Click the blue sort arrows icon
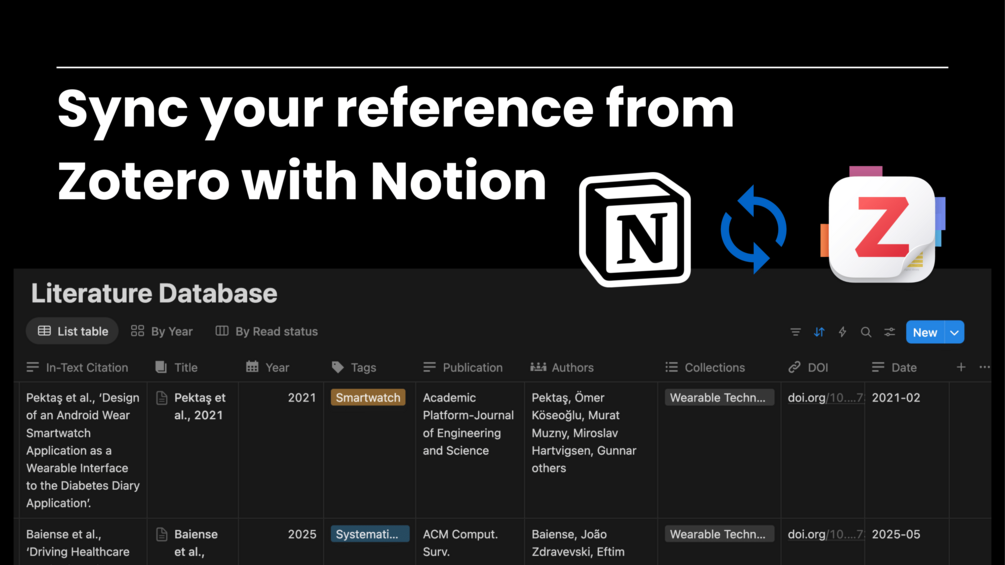 [819, 332]
